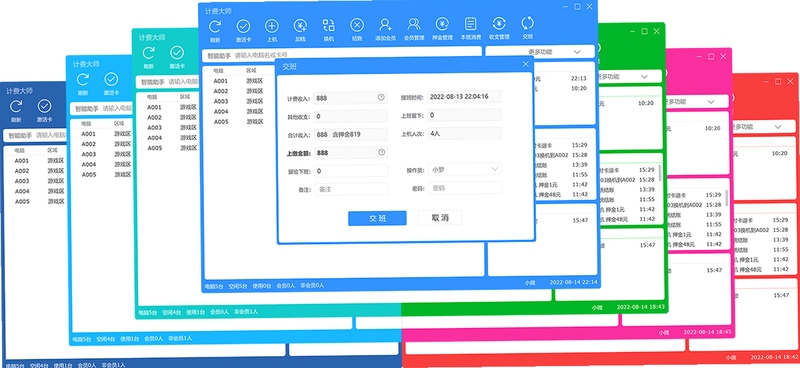Click 刷新 icon in dark blue window

click(16, 106)
